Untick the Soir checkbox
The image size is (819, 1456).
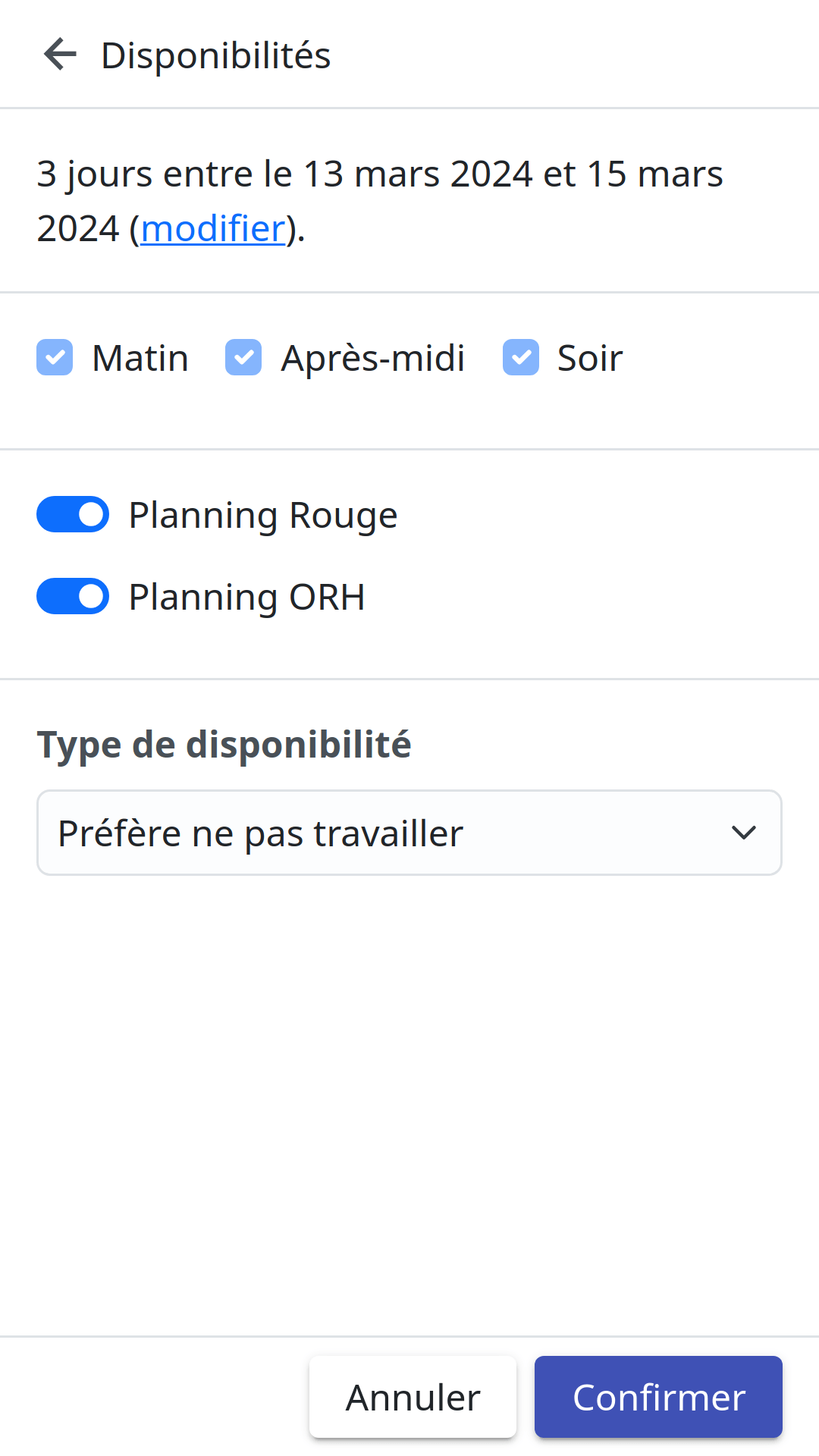tap(521, 357)
